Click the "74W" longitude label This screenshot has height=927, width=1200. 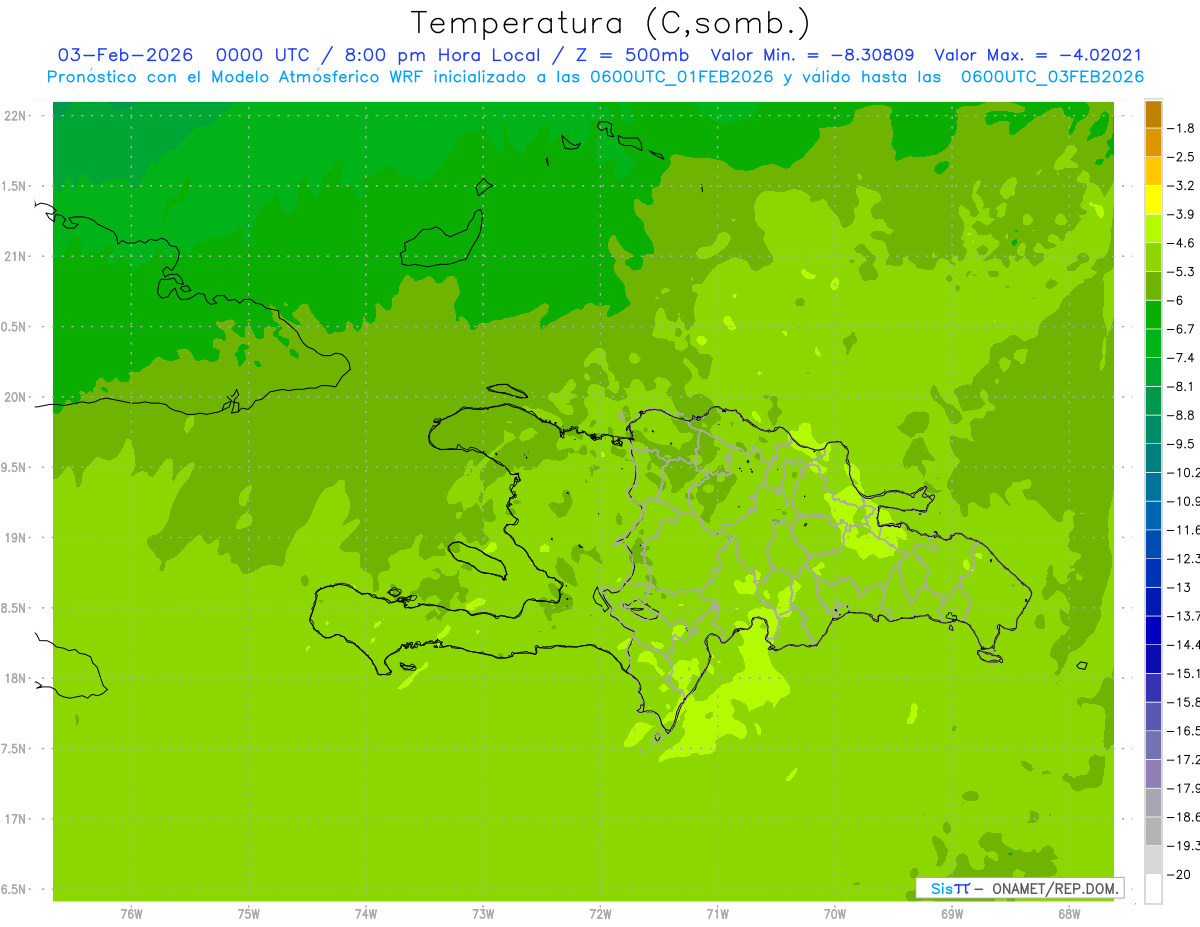point(366,915)
